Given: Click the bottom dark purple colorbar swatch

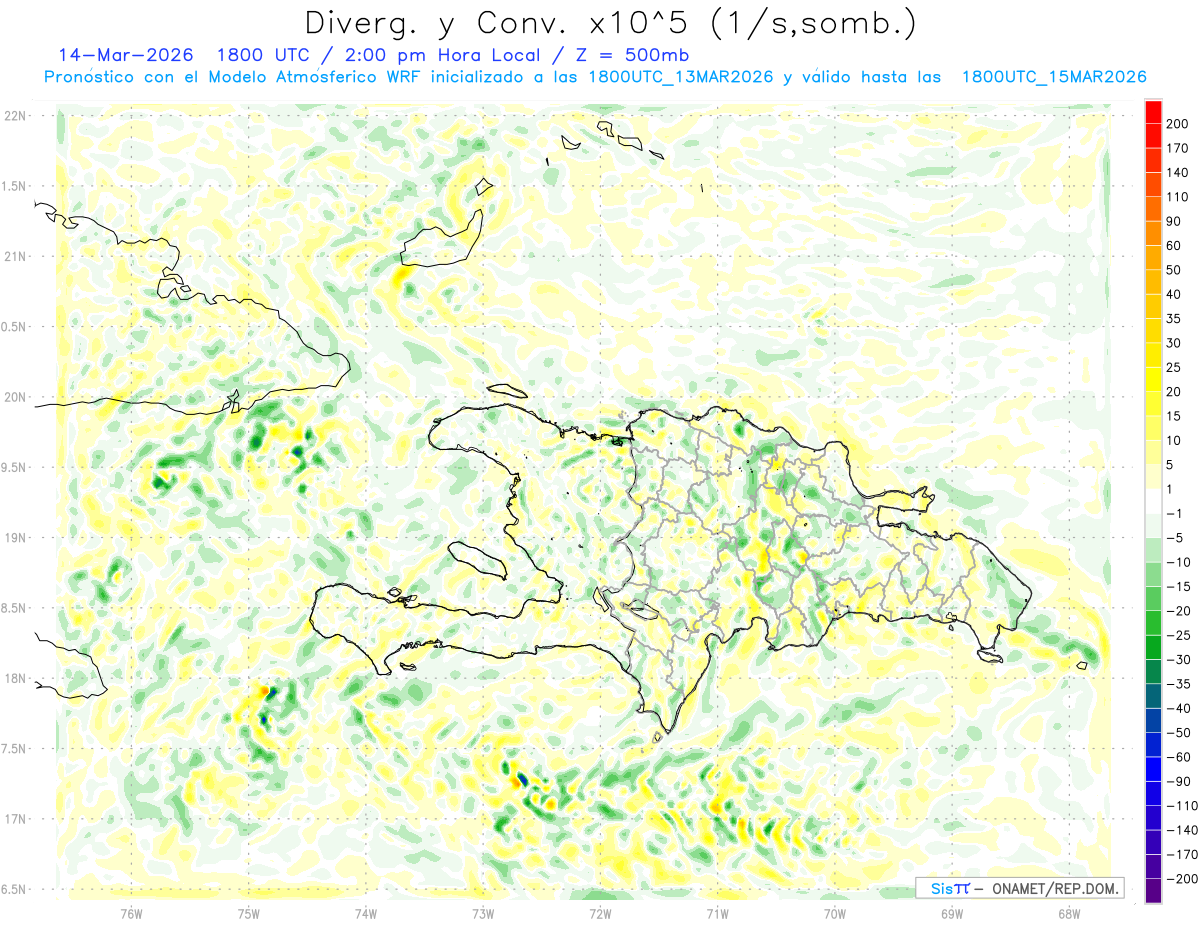Looking at the screenshot, I should [1153, 890].
